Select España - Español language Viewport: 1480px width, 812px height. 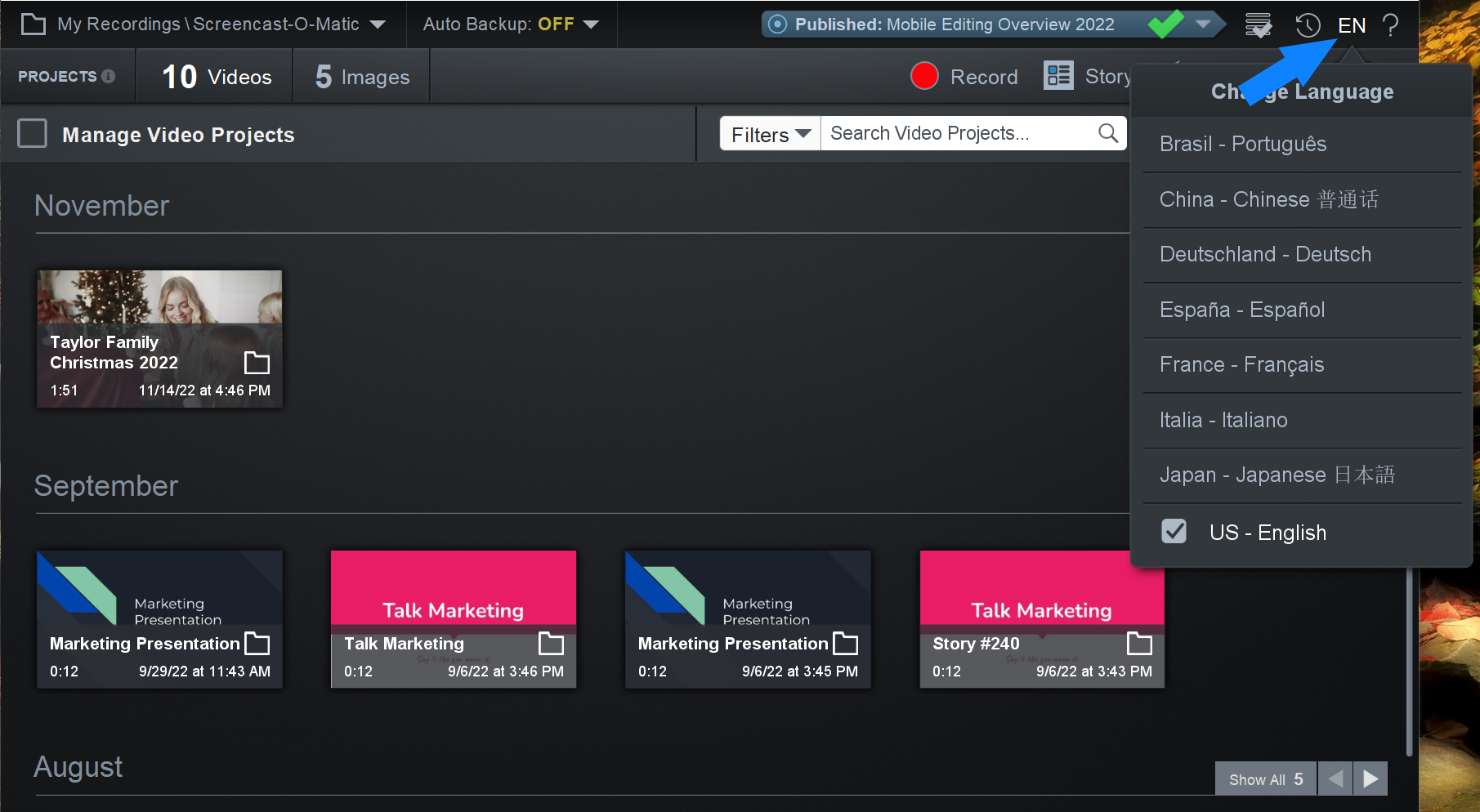1302,310
